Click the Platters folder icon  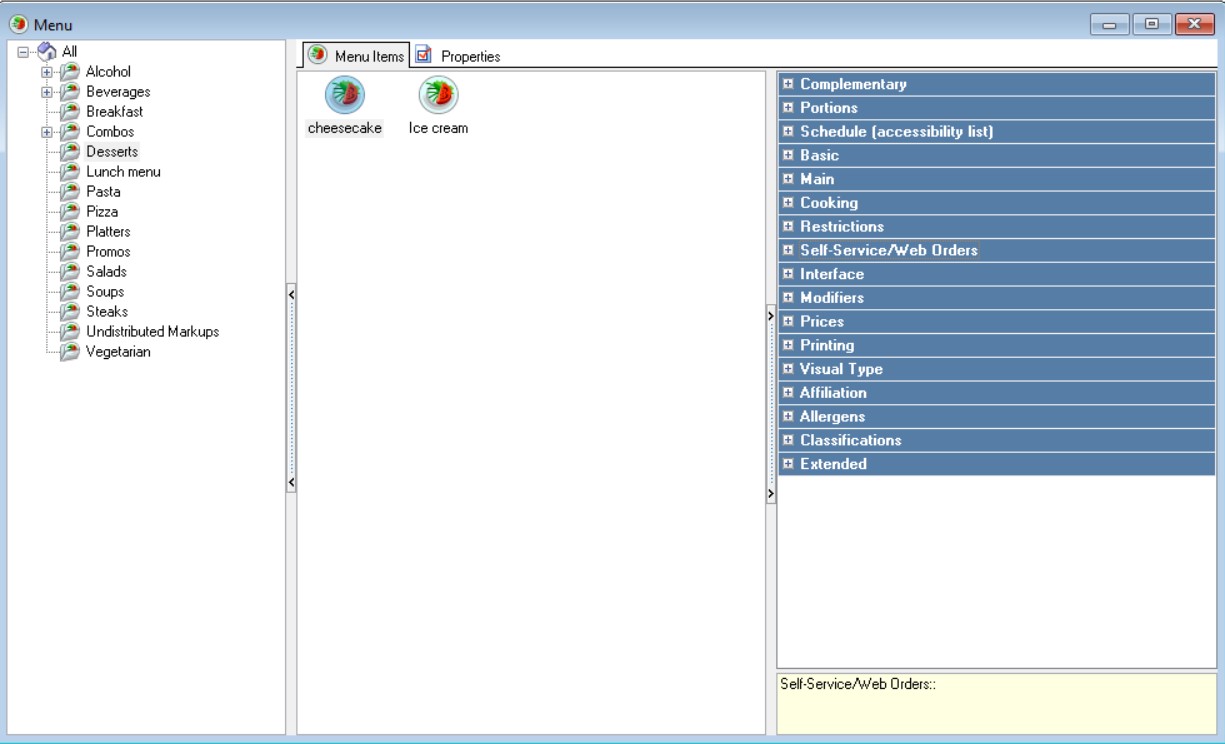(x=69, y=232)
